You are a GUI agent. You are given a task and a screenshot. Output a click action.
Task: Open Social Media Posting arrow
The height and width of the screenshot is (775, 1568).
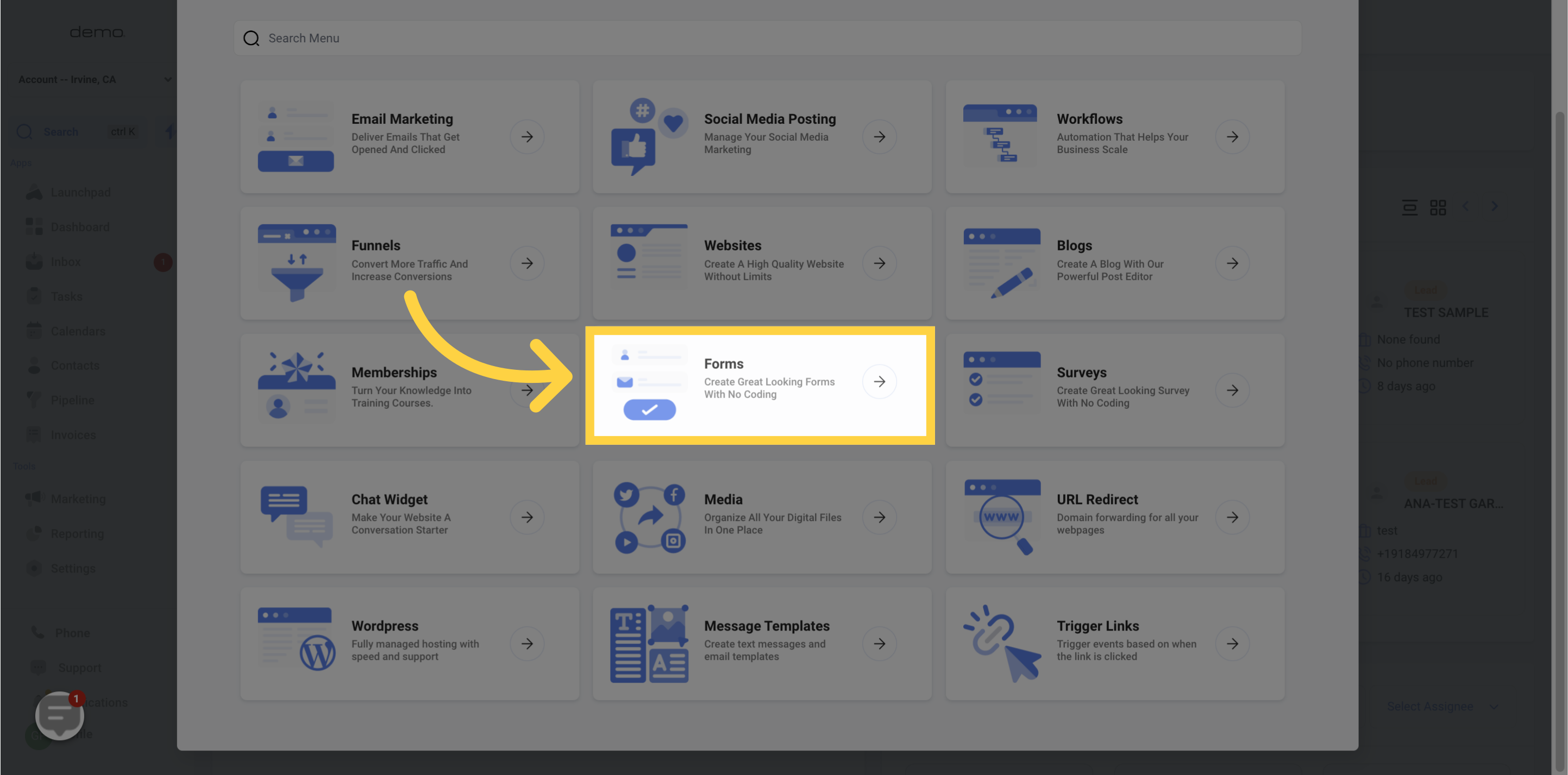click(x=879, y=137)
